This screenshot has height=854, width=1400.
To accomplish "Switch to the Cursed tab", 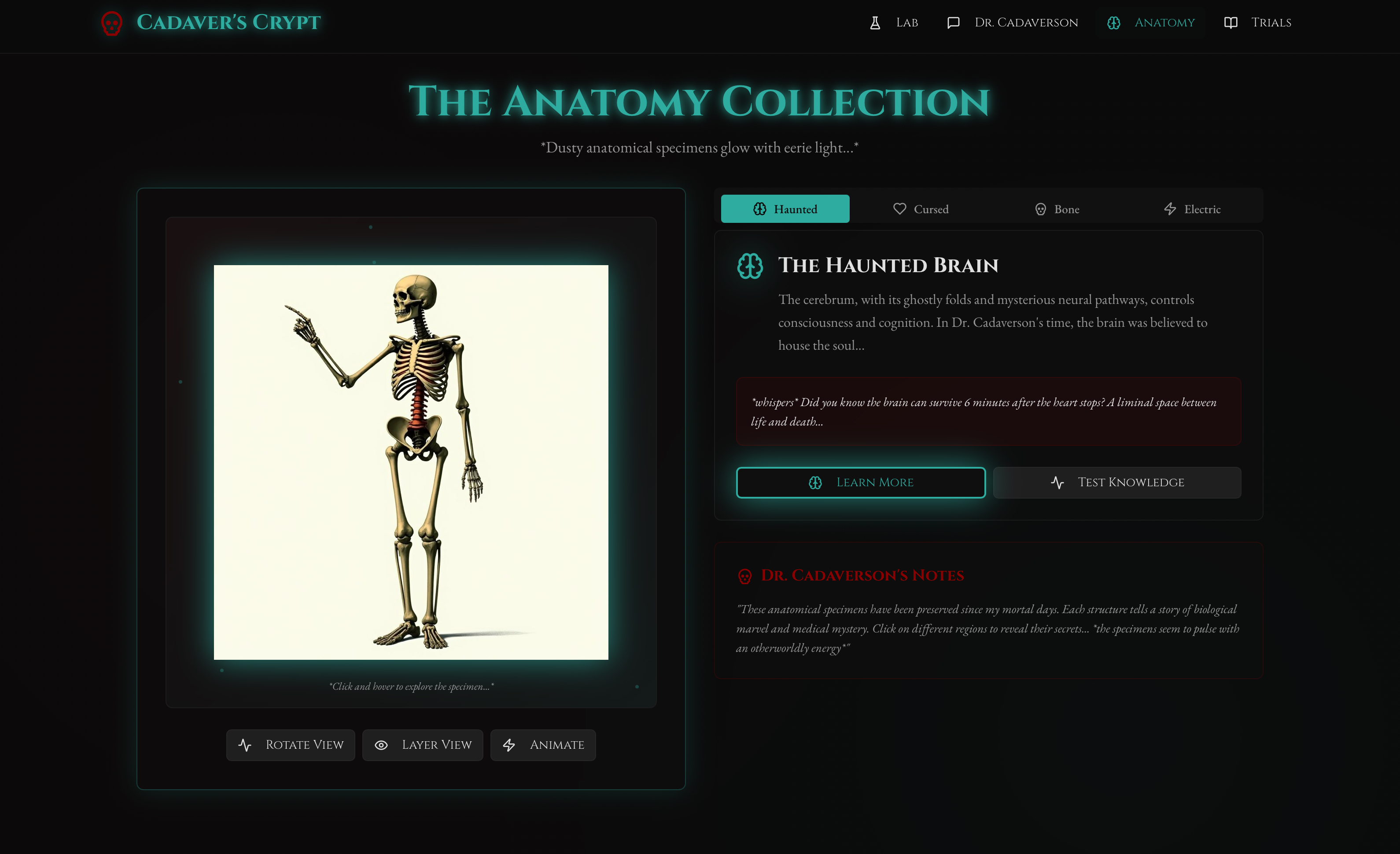I will click(x=921, y=209).
